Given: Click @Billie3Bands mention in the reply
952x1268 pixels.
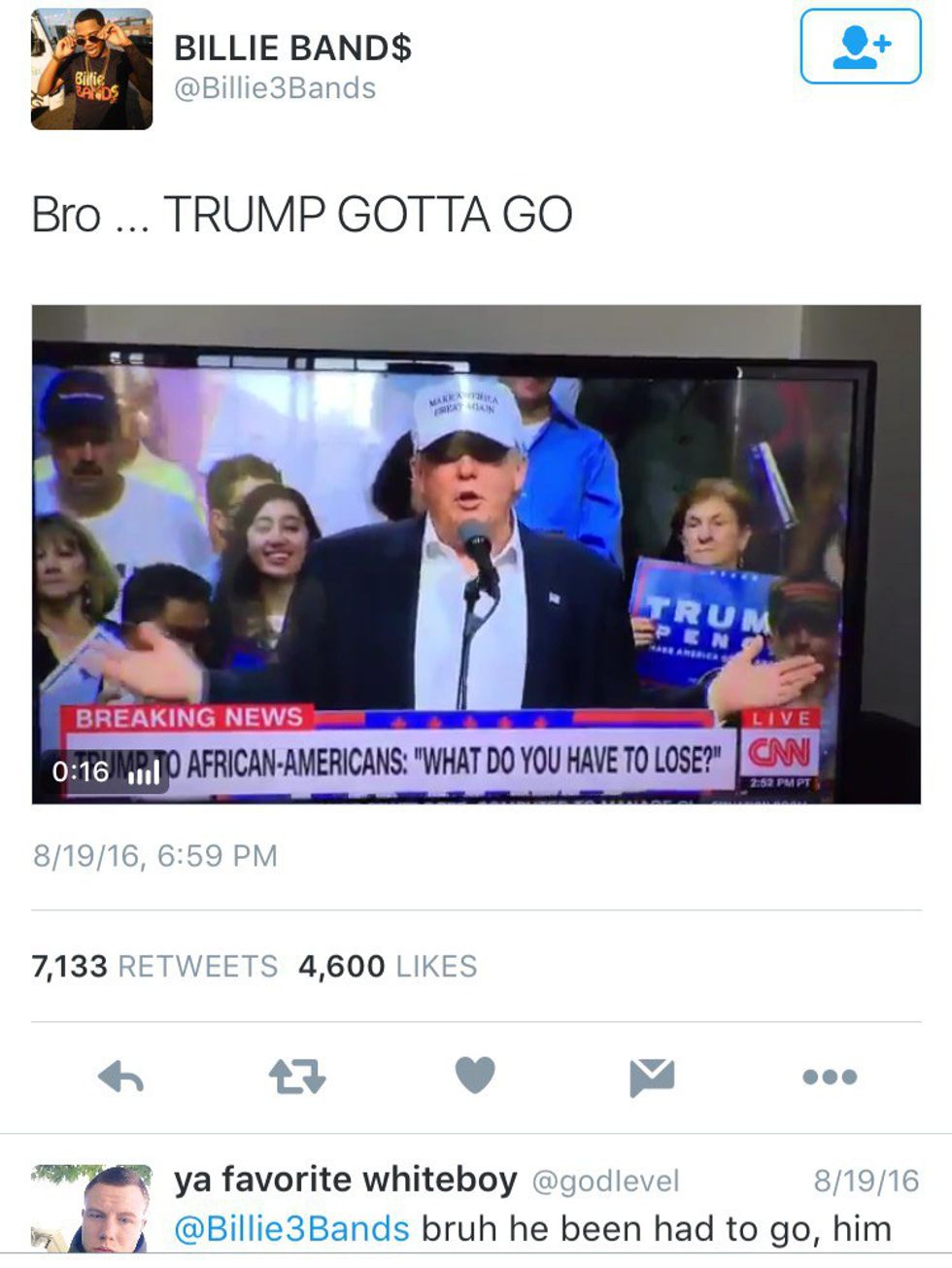Looking at the screenshot, I should (x=291, y=1229).
